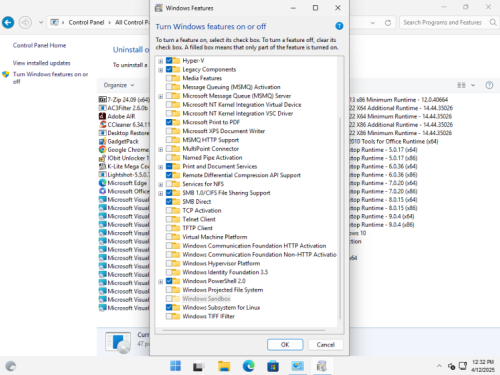Expand Print and Document Services node

(161, 167)
